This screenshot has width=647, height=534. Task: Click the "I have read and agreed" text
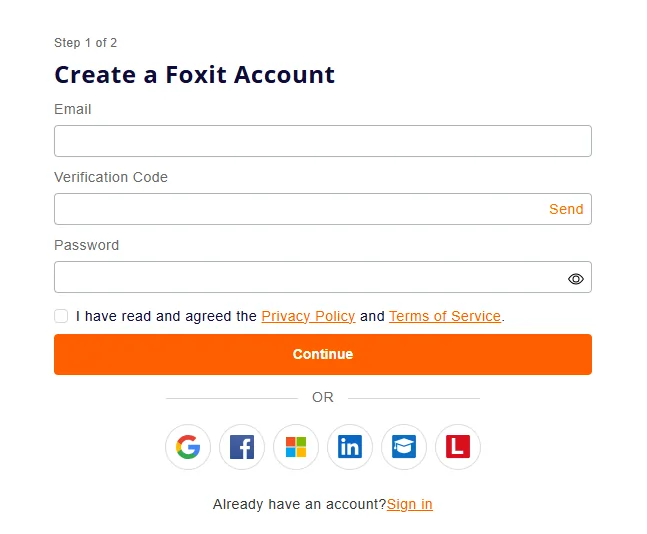click(166, 316)
